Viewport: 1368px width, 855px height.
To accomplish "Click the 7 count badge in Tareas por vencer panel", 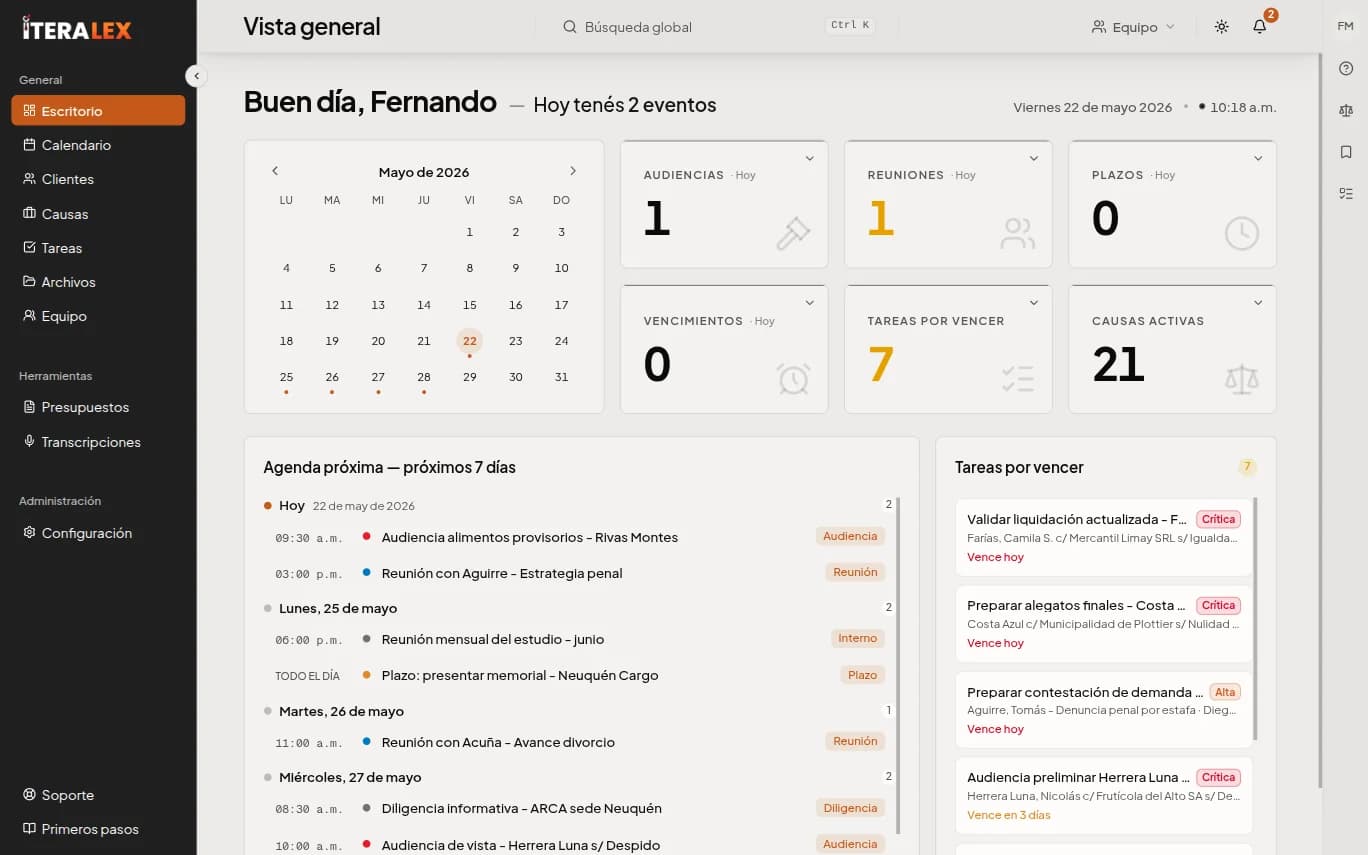I will (x=1246, y=467).
